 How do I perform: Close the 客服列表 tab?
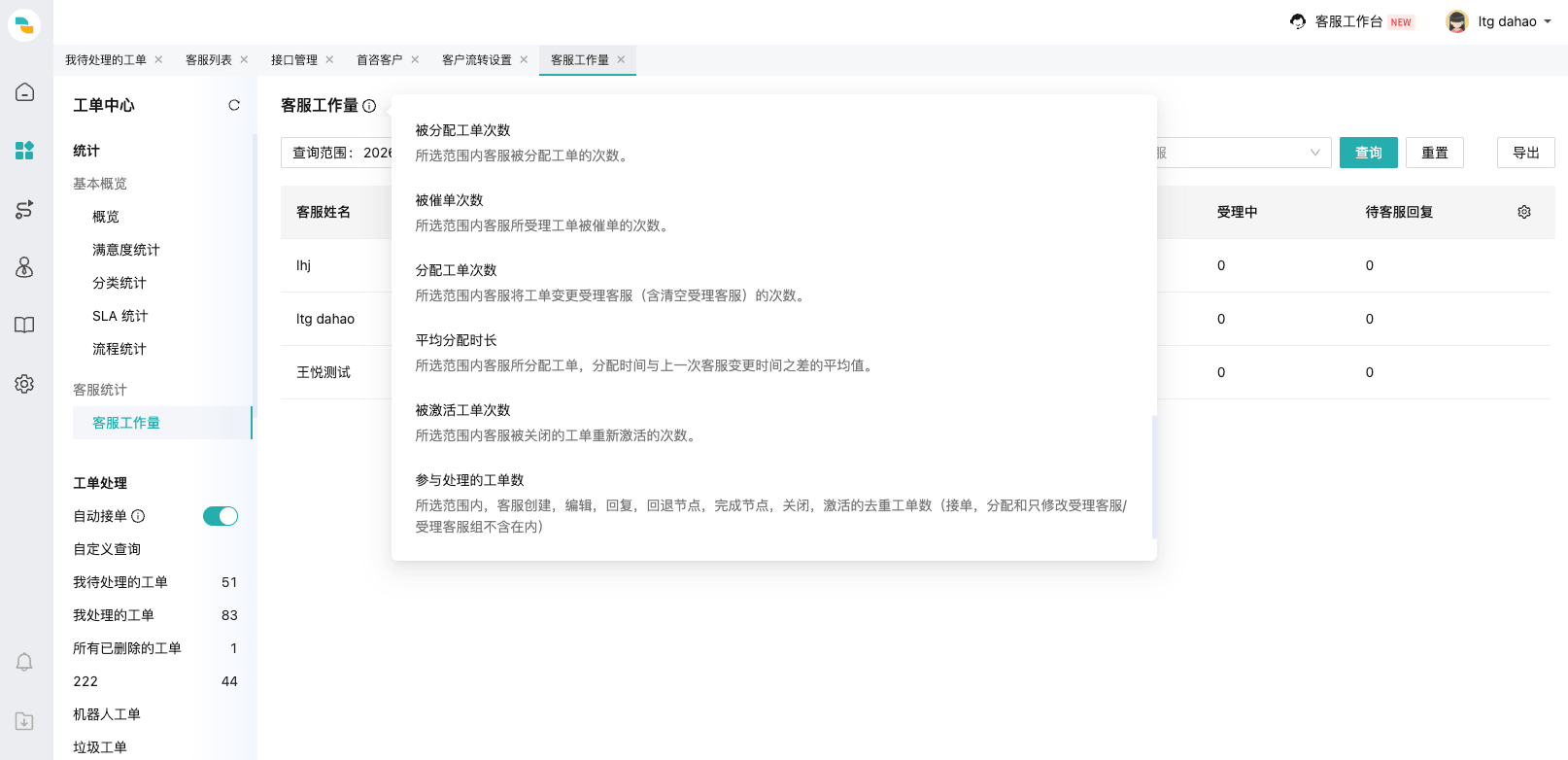(244, 59)
